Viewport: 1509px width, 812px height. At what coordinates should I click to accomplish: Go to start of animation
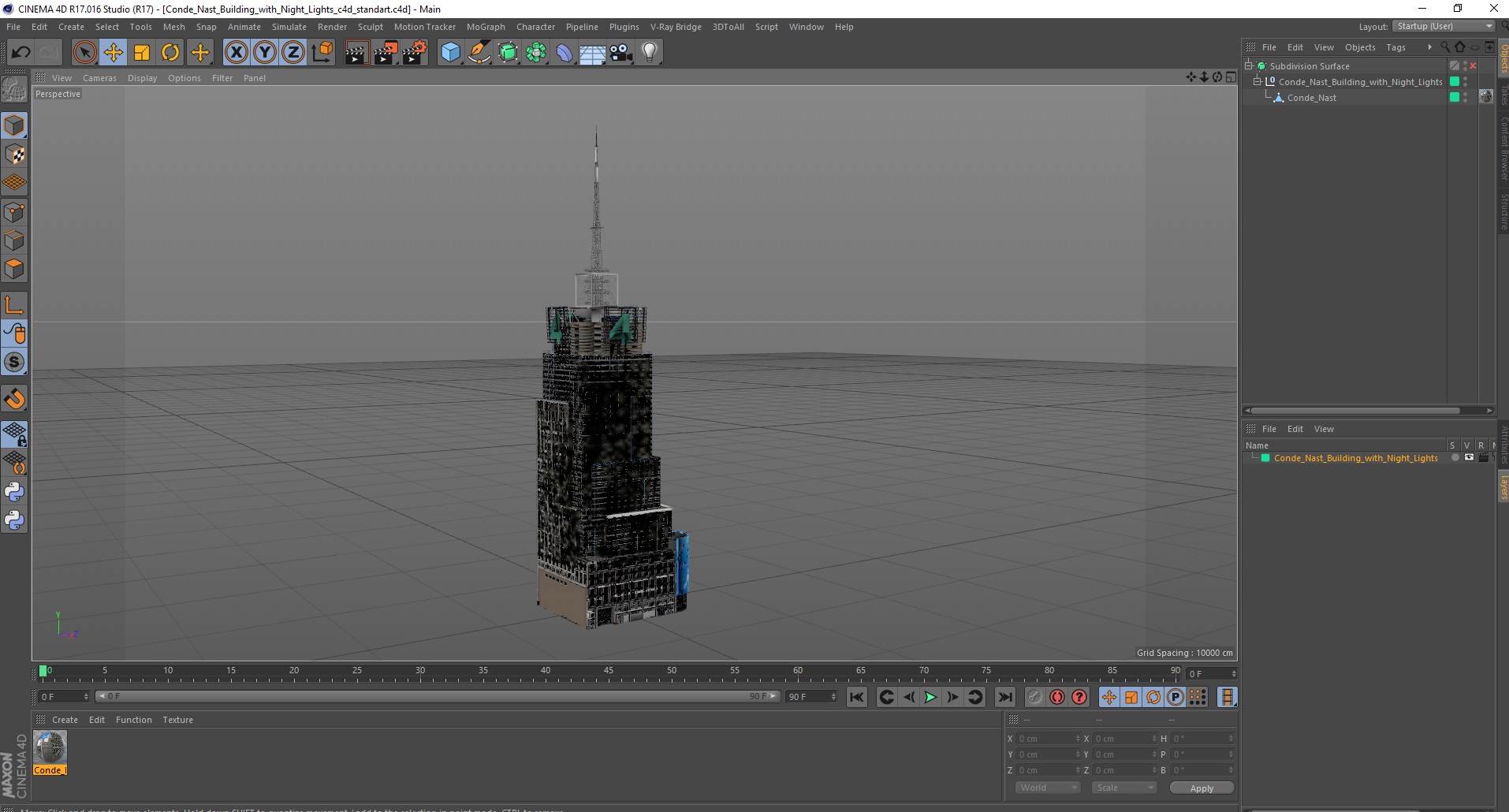pos(857,697)
